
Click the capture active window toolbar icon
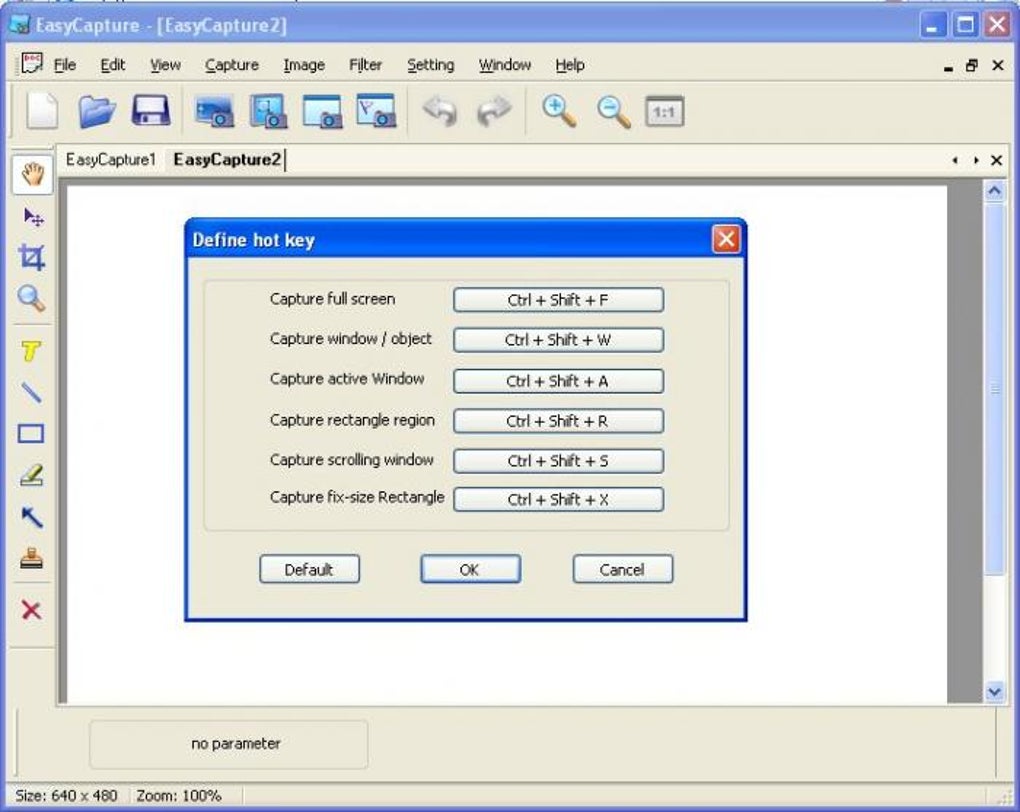point(322,111)
